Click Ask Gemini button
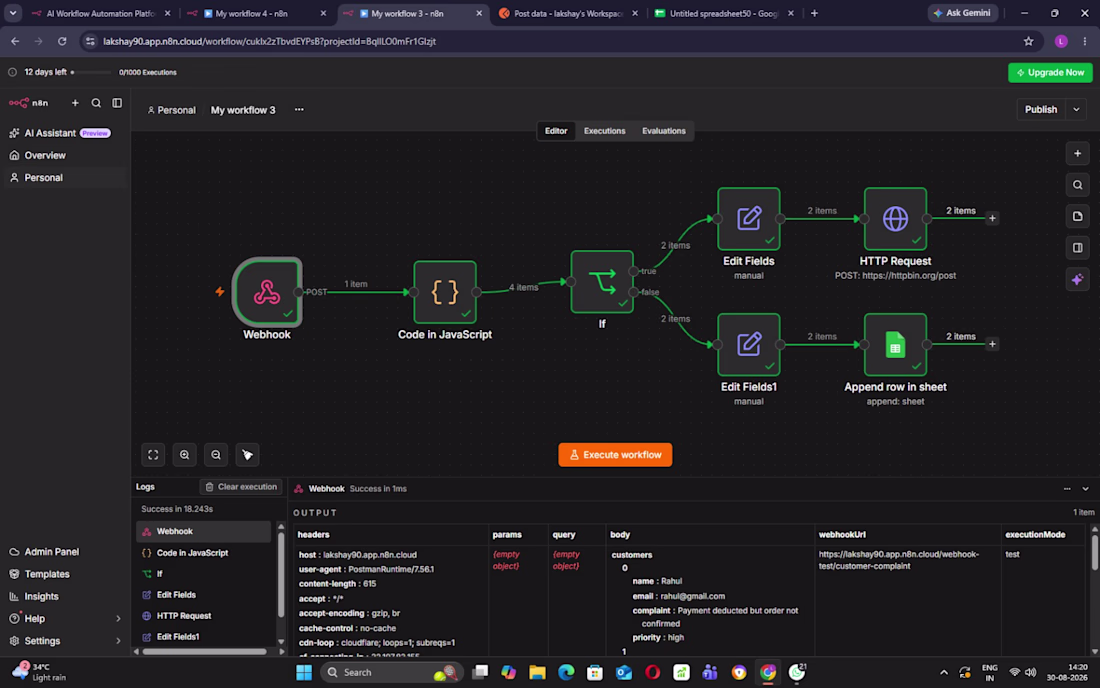The width and height of the screenshot is (1100, 688). click(962, 13)
